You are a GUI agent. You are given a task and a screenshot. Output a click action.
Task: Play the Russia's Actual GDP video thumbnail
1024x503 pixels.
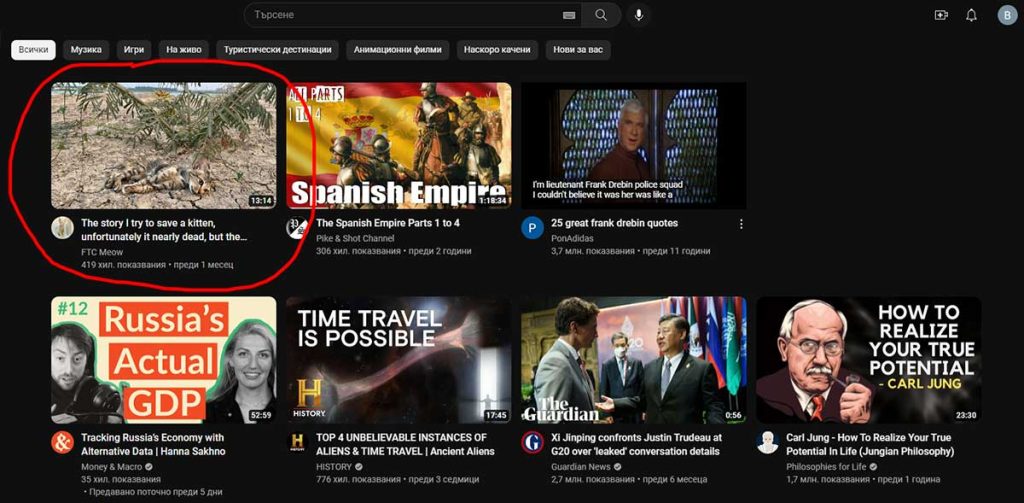(x=163, y=359)
